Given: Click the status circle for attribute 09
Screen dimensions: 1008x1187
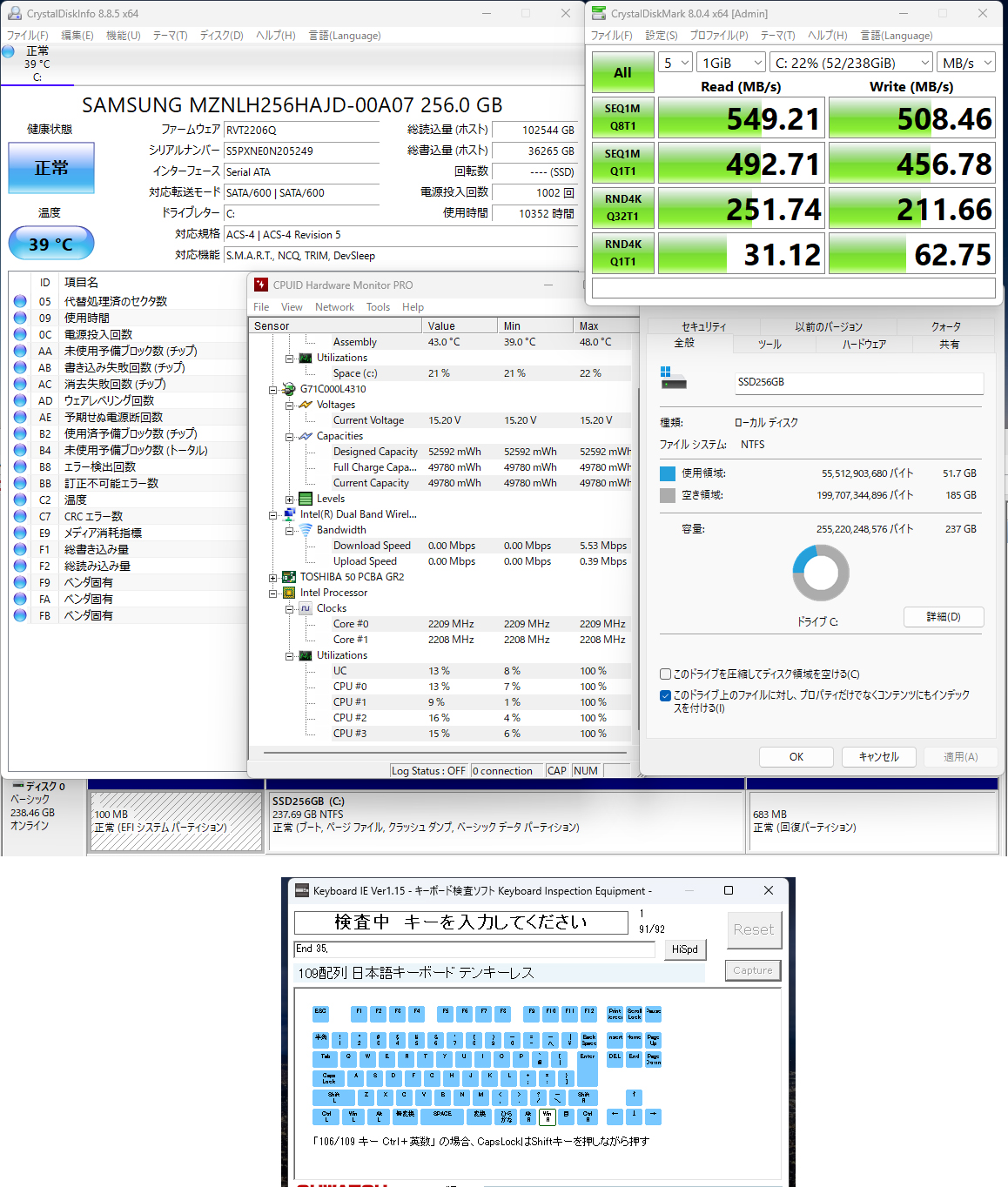Looking at the screenshot, I should (20, 318).
